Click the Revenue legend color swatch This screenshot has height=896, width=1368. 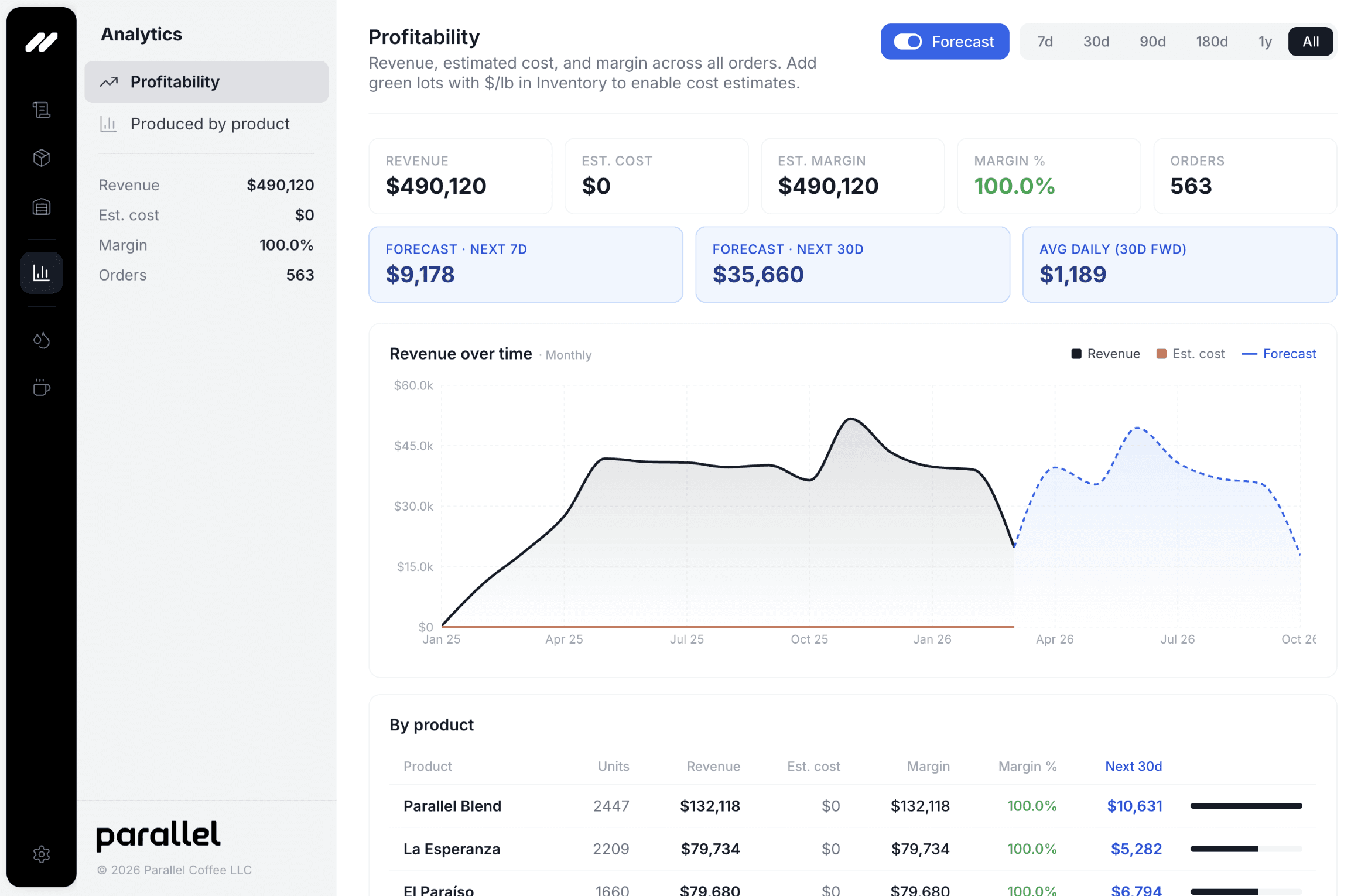1076,354
